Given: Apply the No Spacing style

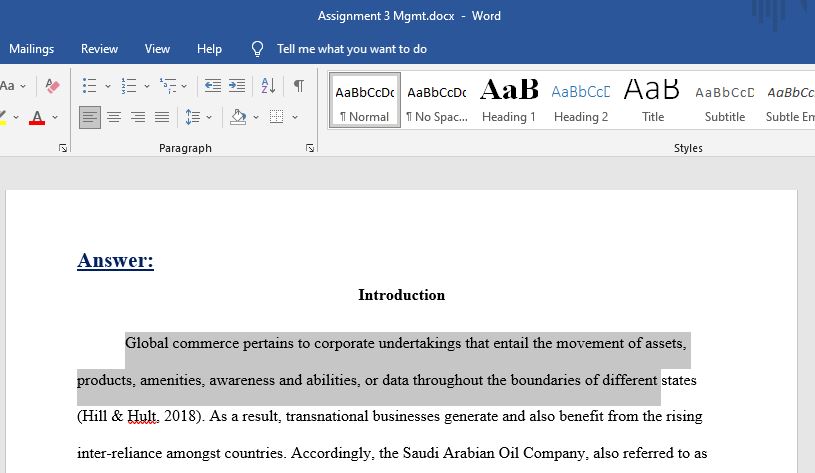Looking at the screenshot, I should click(437, 100).
